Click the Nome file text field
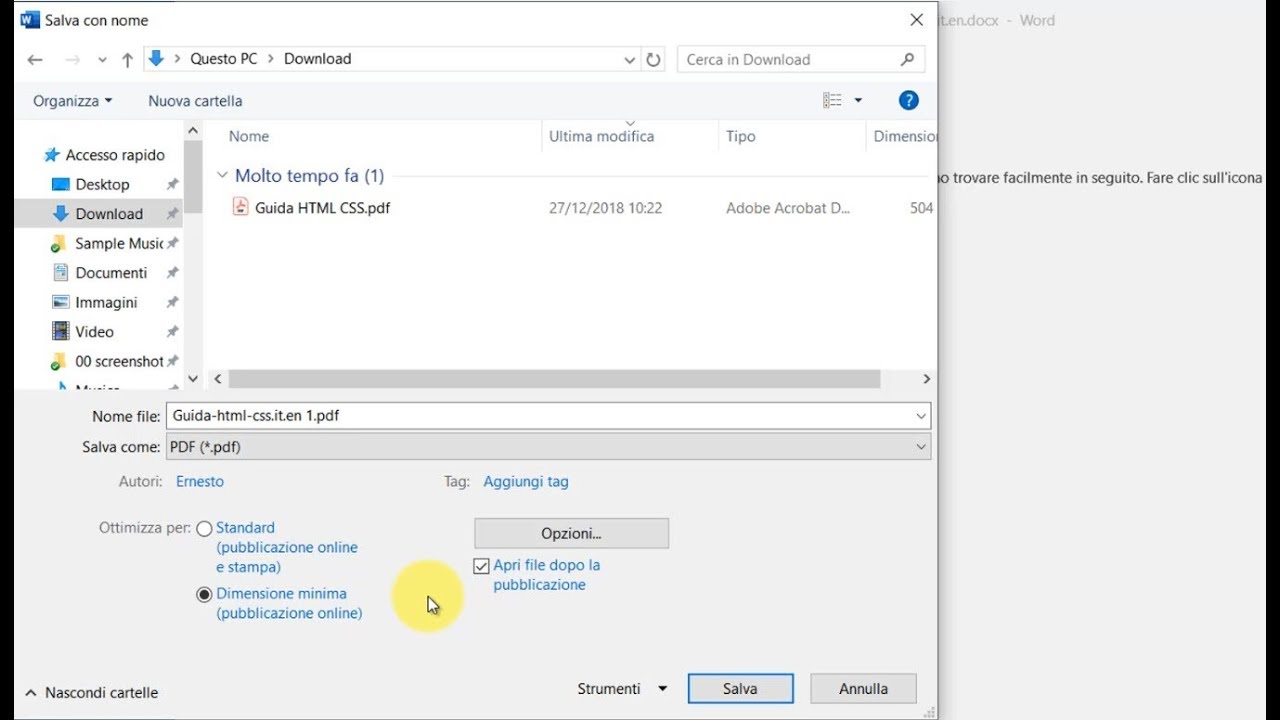Image resolution: width=1280 pixels, height=720 pixels. point(540,416)
